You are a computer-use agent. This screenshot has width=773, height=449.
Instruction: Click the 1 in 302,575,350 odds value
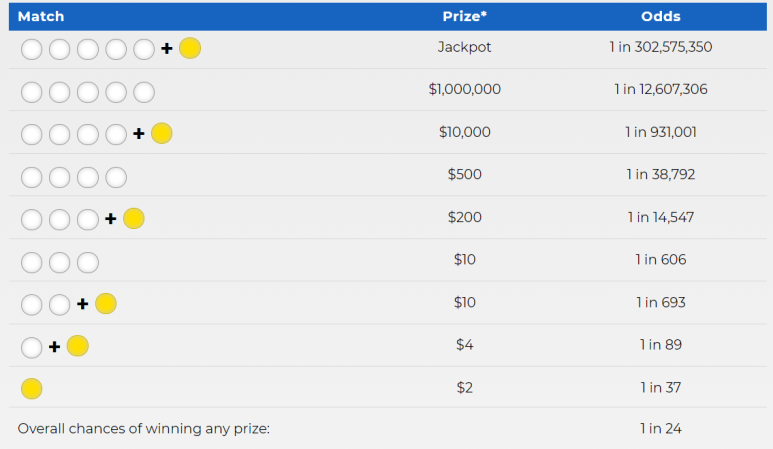tap(661, 47)
